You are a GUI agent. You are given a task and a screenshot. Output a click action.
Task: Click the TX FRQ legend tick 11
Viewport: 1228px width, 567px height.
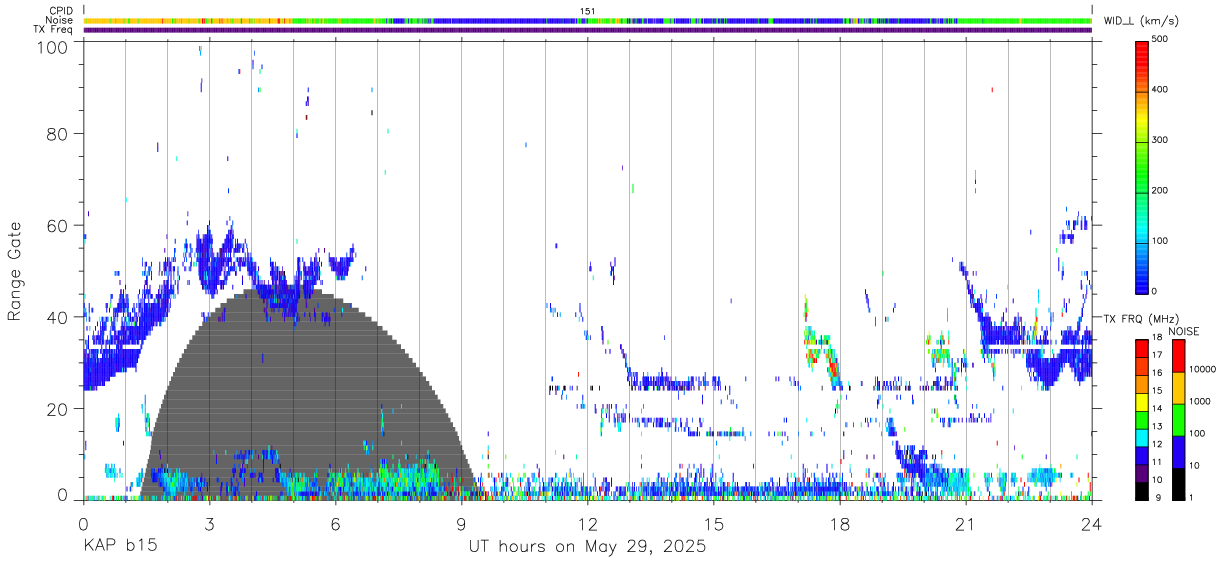click(1157, 462)
